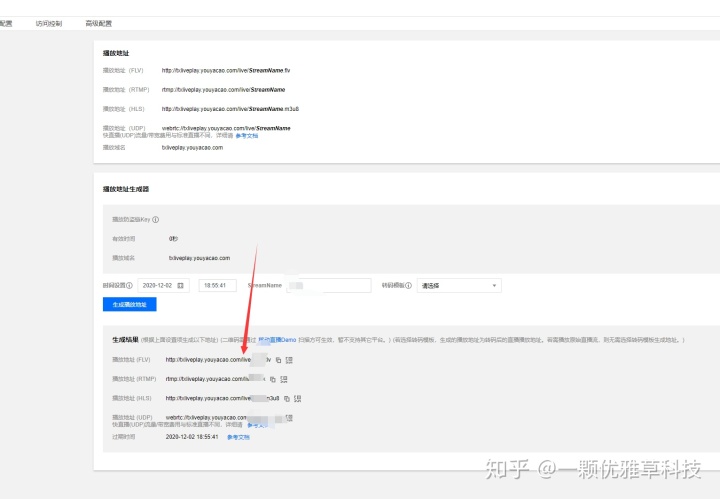
Task: Select the top rtmp:// StreamName URL
Action: pyautogui.click(x=223, y=90)
